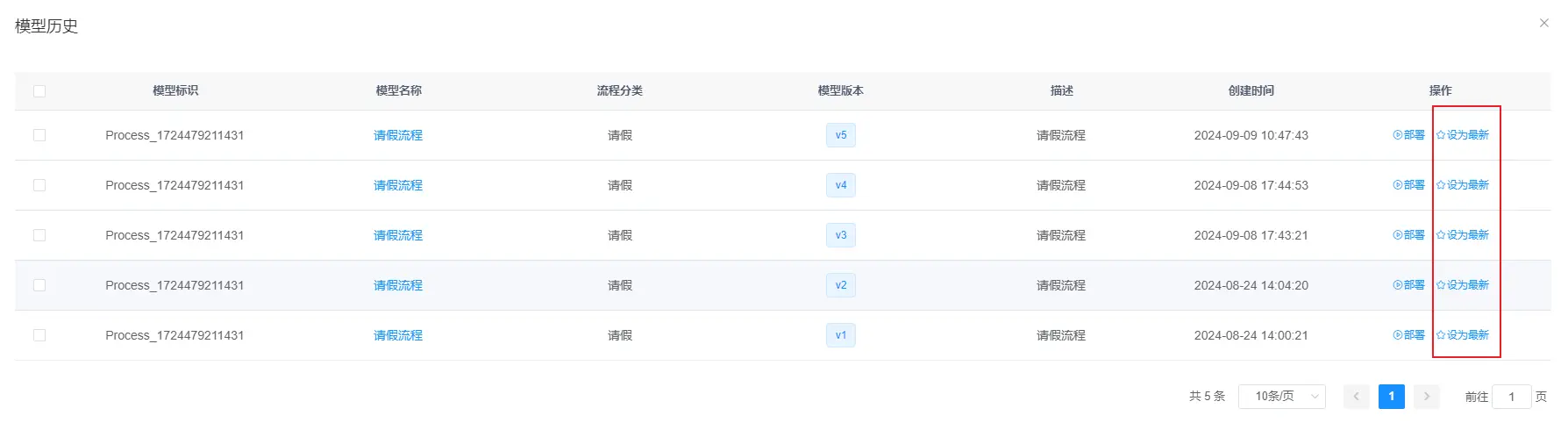Deploy the v1 model version

(1408, 335)
